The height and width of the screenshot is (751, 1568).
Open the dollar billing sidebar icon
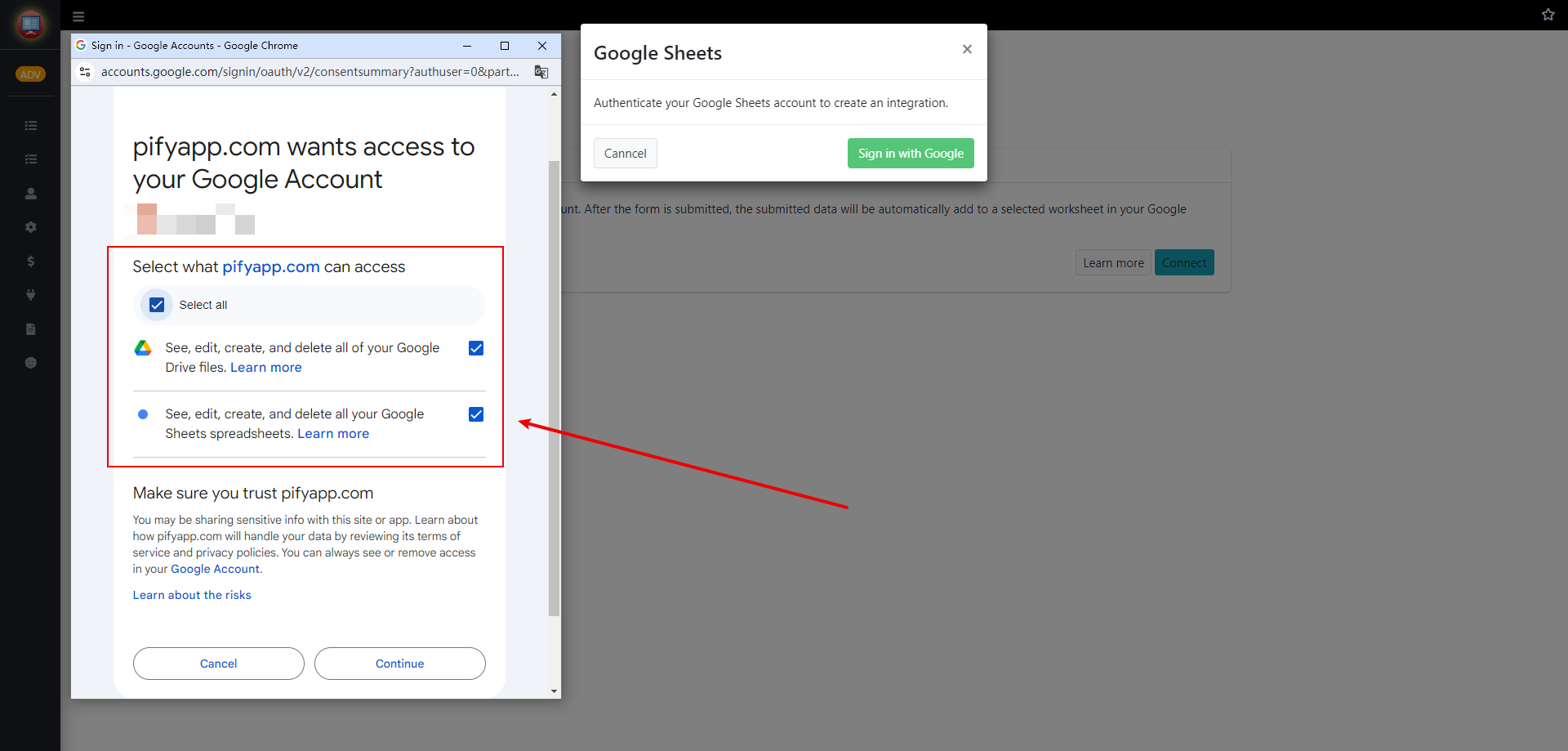[31, 262]
